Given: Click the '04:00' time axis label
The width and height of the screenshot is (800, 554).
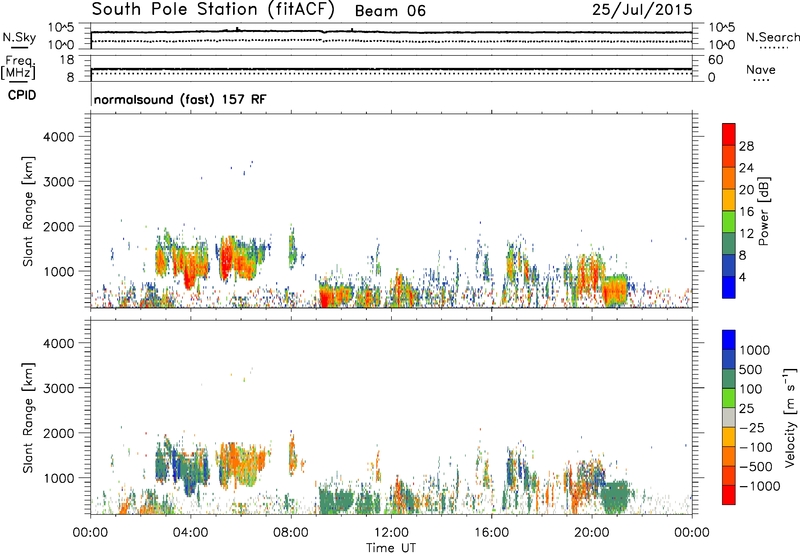Looking at the screenshot, I should tap(190, 533).
